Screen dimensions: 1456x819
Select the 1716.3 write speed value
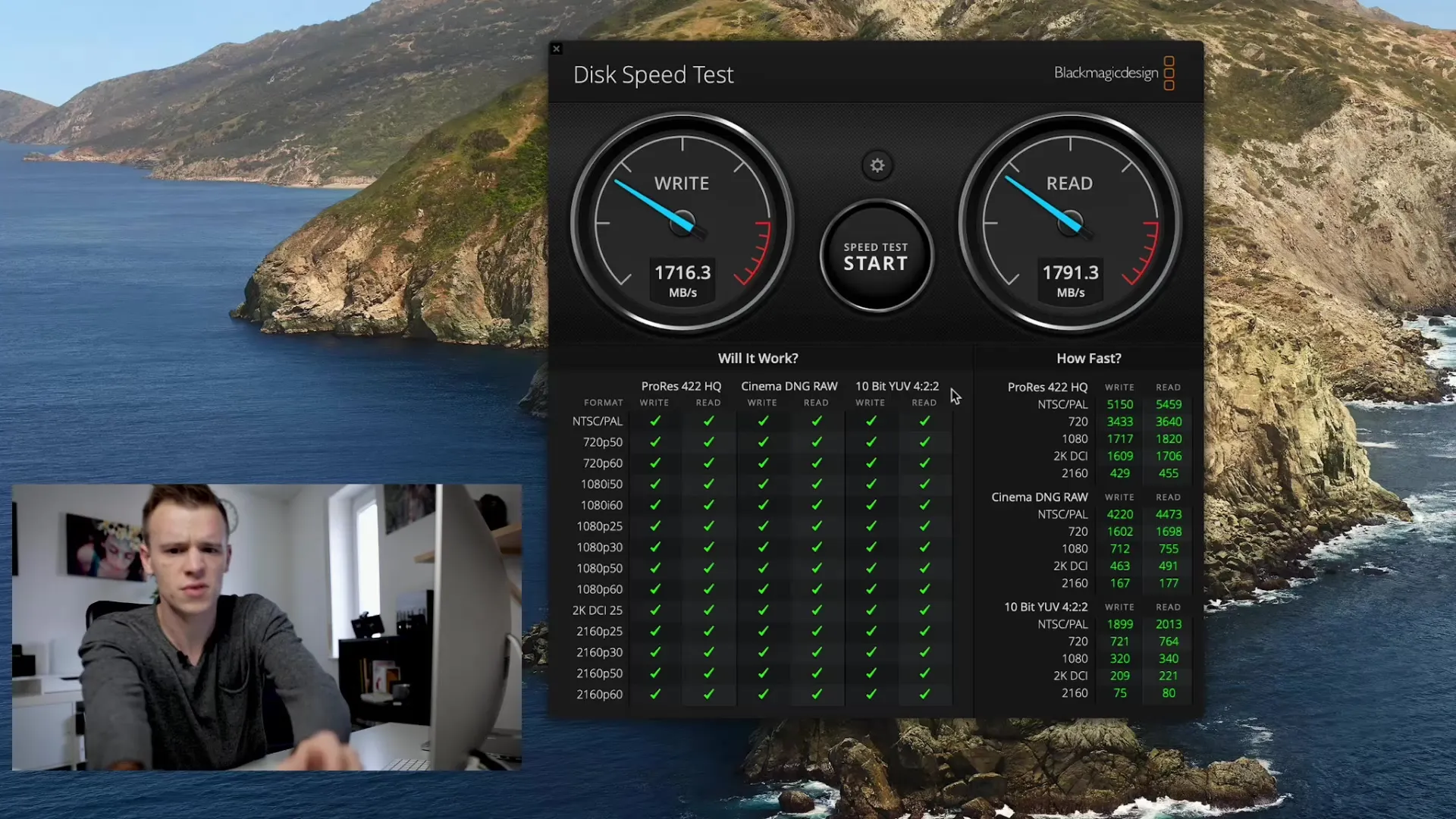point(682,272)
